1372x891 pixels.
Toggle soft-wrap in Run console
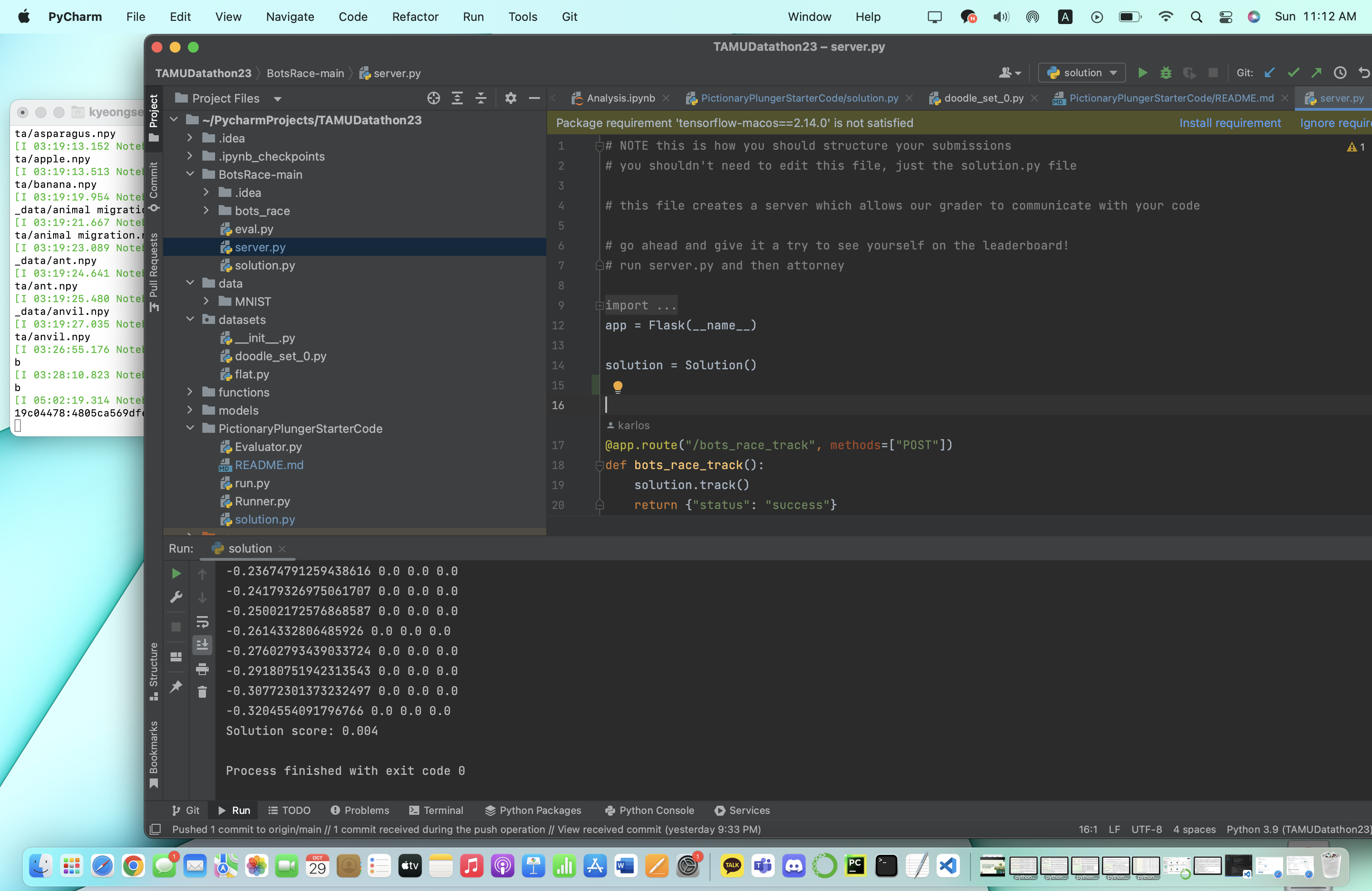(202, 622)
